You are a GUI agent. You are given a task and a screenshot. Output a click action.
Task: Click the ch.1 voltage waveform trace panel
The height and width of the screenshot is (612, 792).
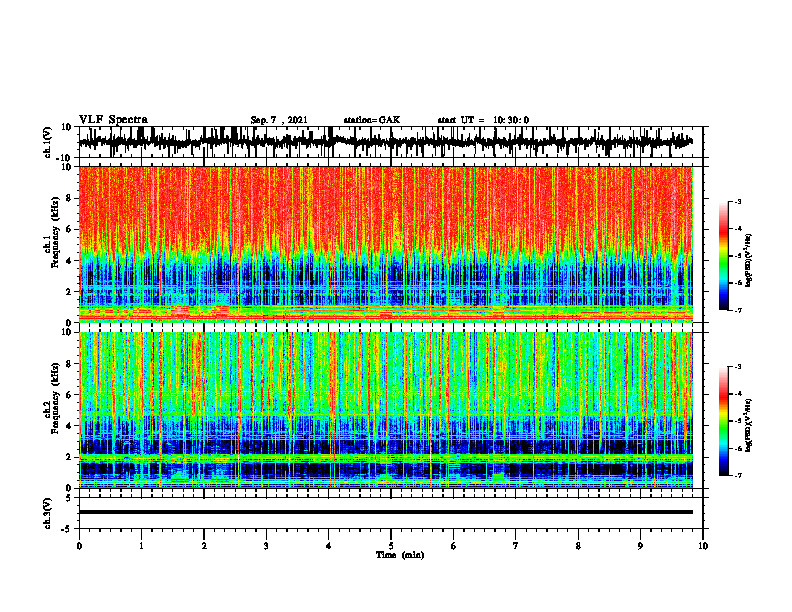point(391,142)
